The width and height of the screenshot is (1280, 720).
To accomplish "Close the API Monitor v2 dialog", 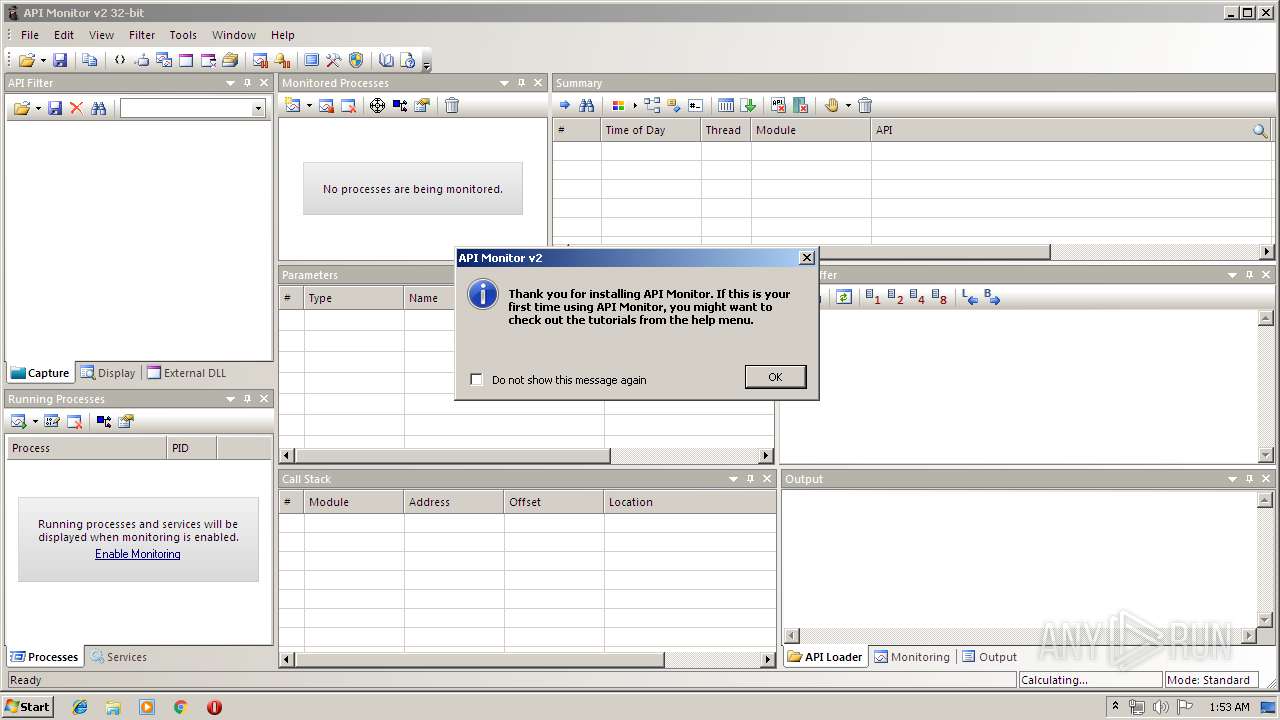I will (807, 258).
